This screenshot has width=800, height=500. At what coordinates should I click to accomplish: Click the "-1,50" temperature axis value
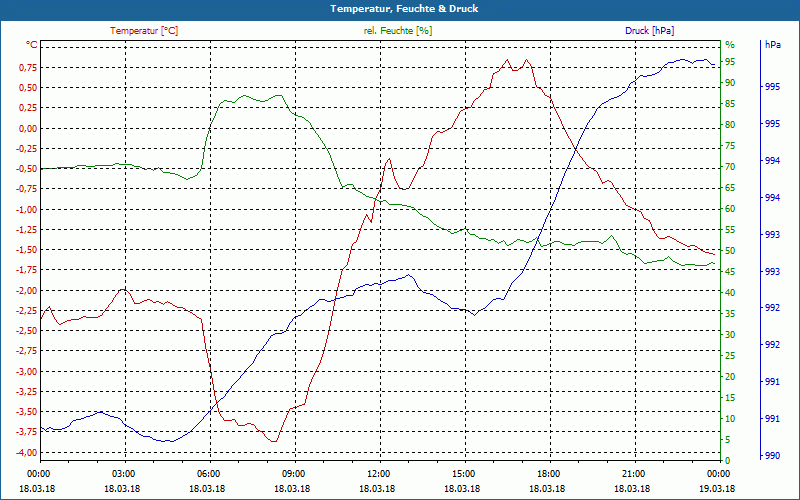[x=27, y=250]
